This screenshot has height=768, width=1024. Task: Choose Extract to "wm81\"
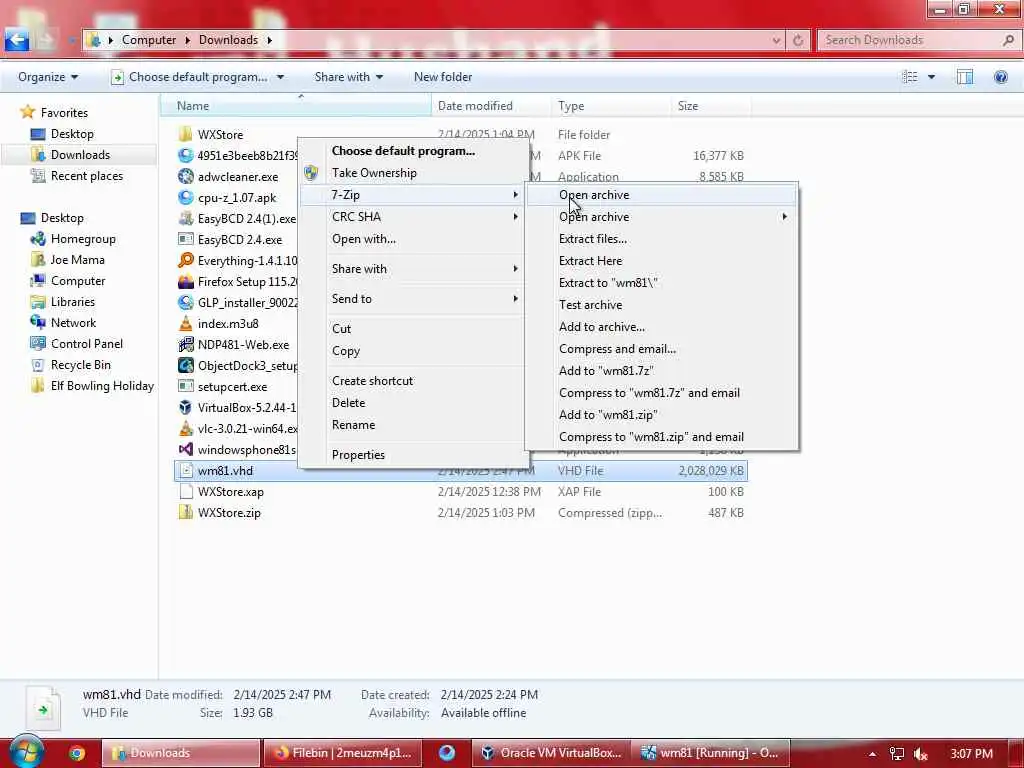coord(608,283)
